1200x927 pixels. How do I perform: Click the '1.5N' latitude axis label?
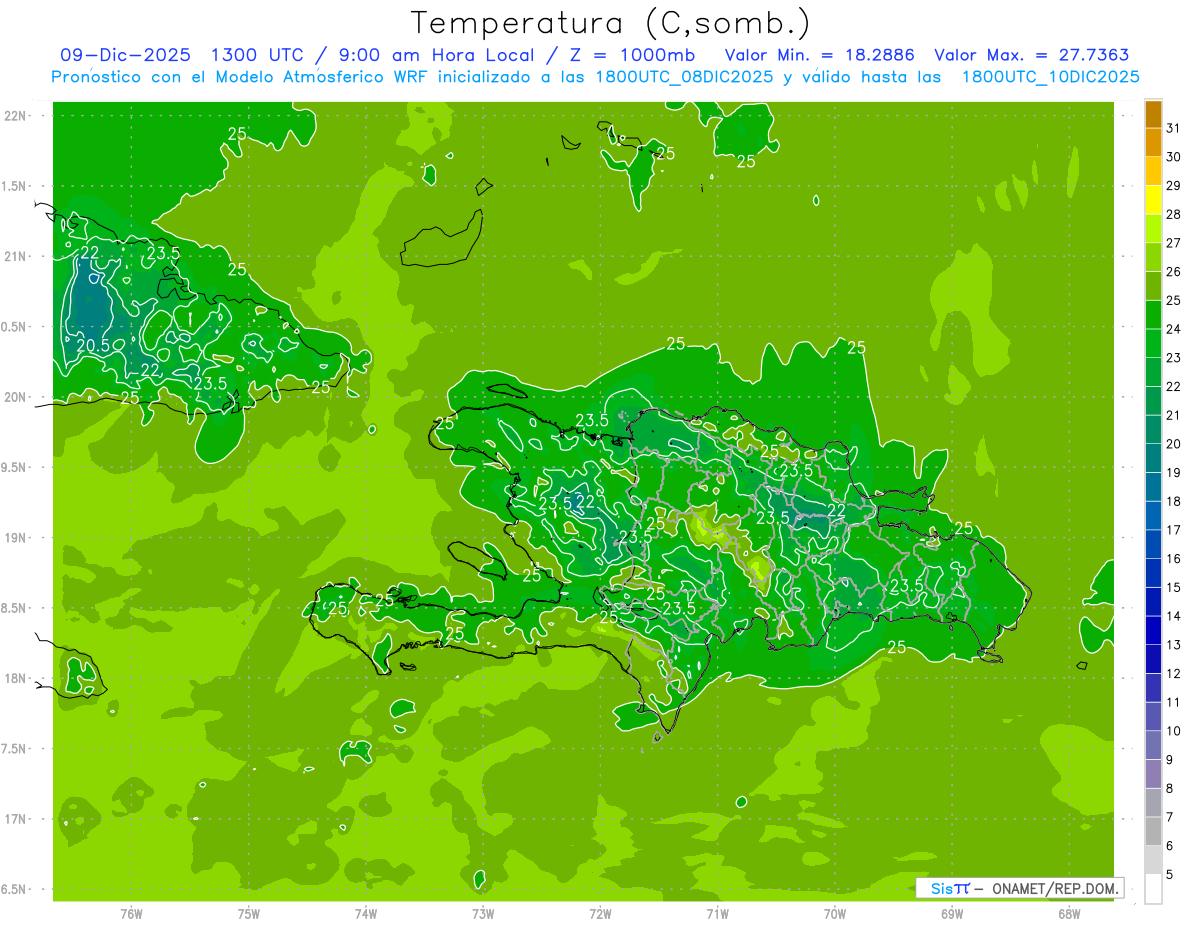pyautogui.click(x=15, y=186)
